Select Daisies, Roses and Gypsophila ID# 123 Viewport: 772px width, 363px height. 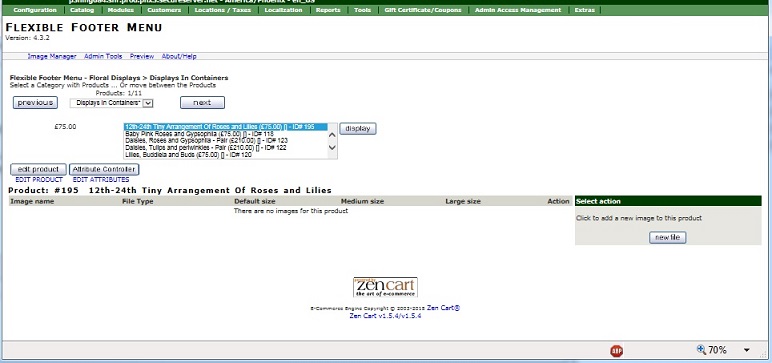tap(225, 140)
